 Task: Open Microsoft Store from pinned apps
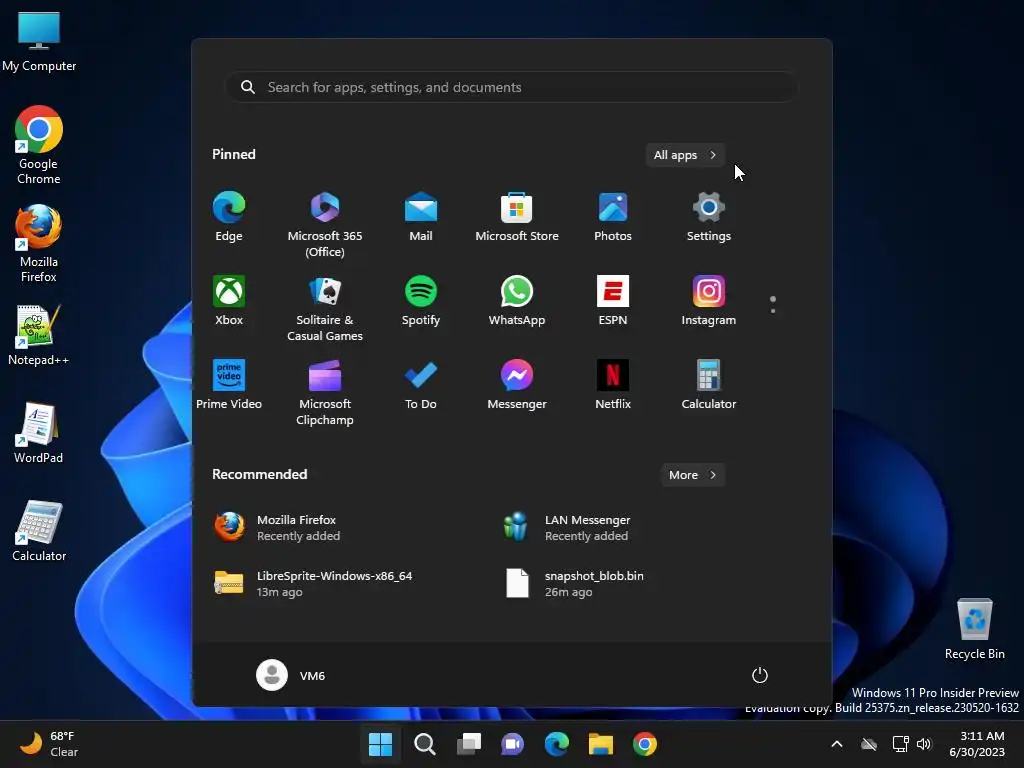517,217
